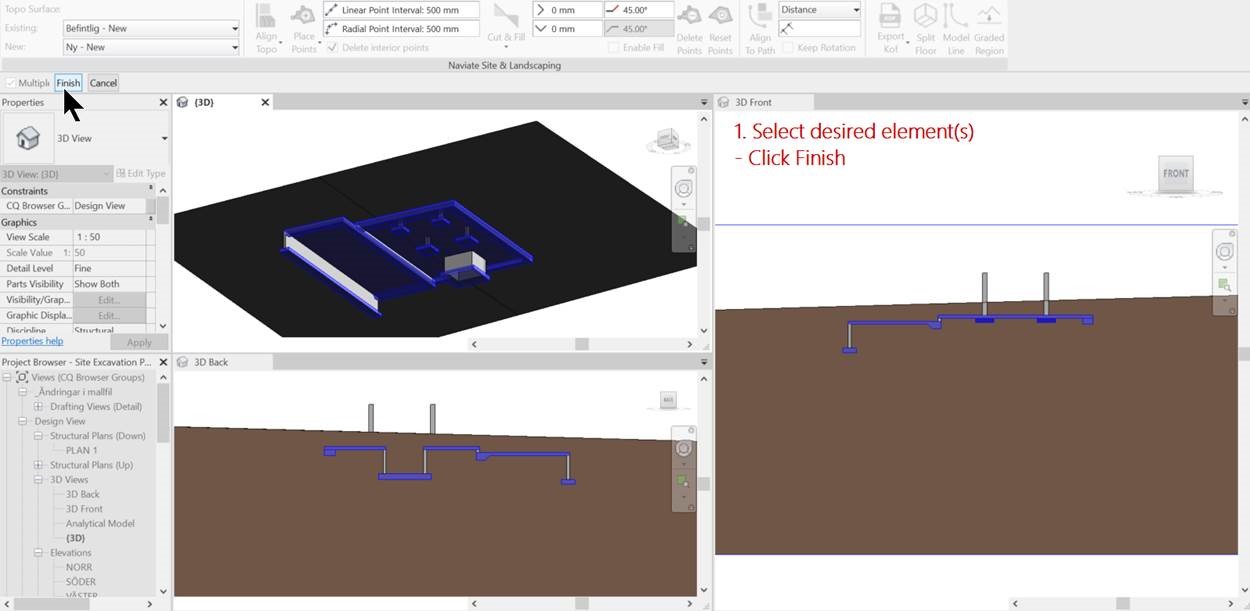
Task: Select the Align Topo tool
Action: click(x=266, y=24)
